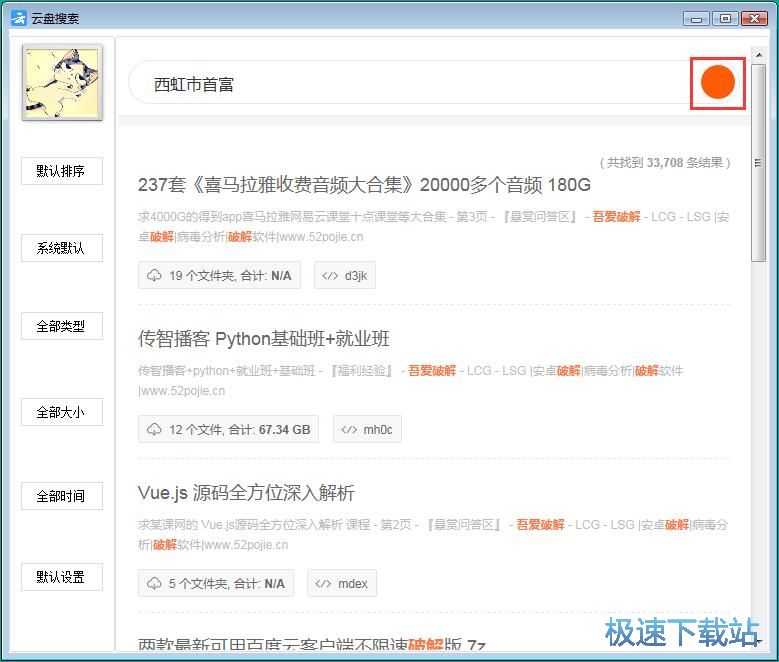Click the 云盘搜索 app icon in title bar
Screen dimensions: 779x662
tap(19, 18)
